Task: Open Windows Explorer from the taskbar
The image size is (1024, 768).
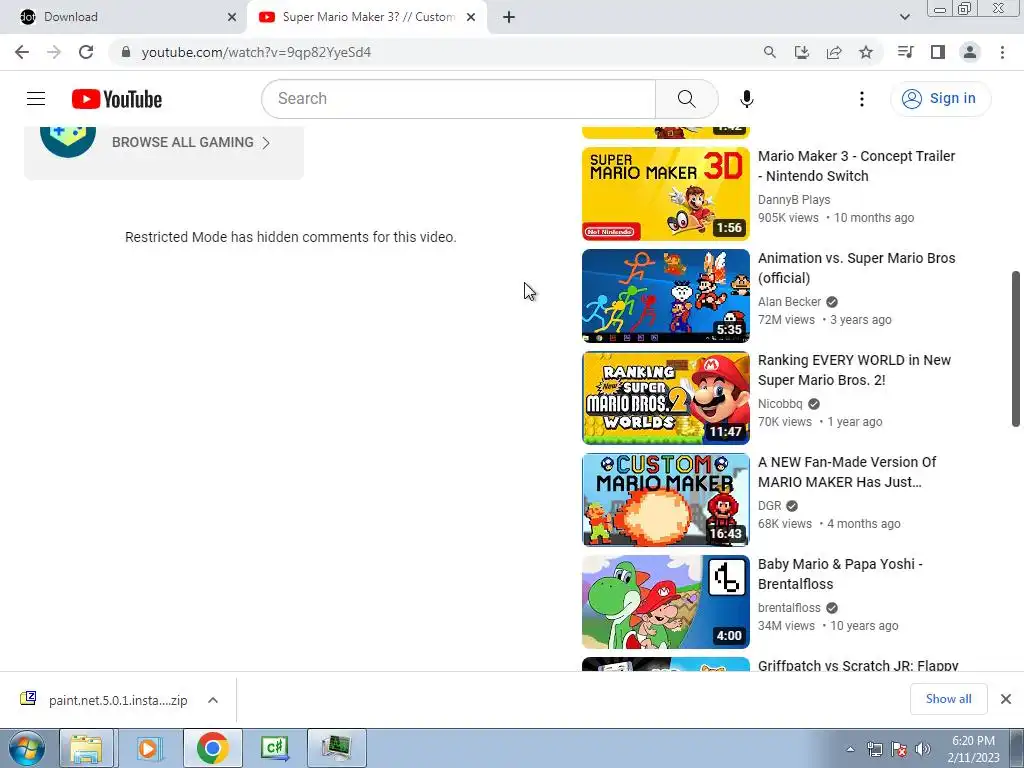Action: click(x=87, y=748)
